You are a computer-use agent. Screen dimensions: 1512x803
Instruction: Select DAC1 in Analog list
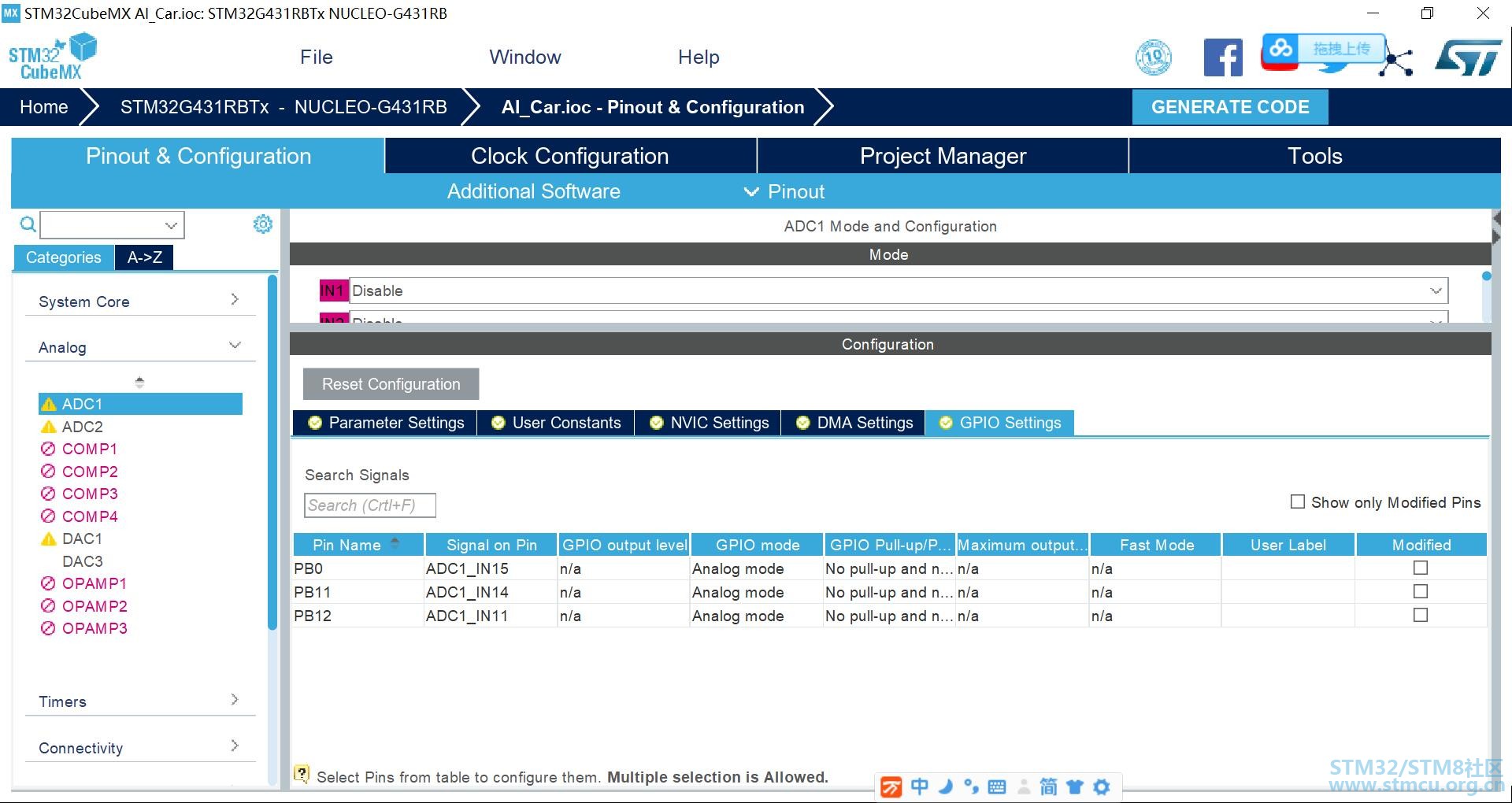click(82, 538)
